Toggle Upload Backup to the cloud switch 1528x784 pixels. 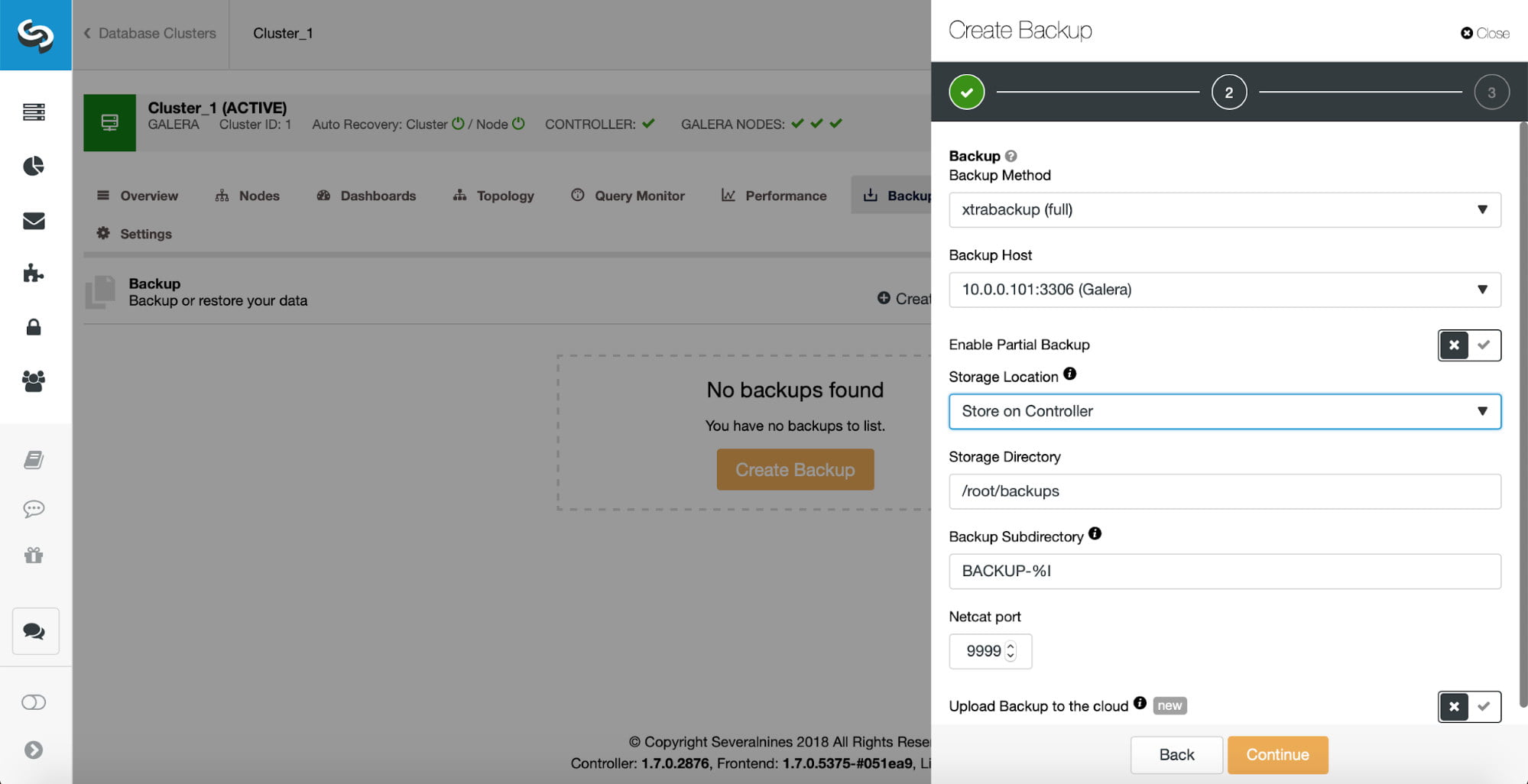(x=1469, y=707)
